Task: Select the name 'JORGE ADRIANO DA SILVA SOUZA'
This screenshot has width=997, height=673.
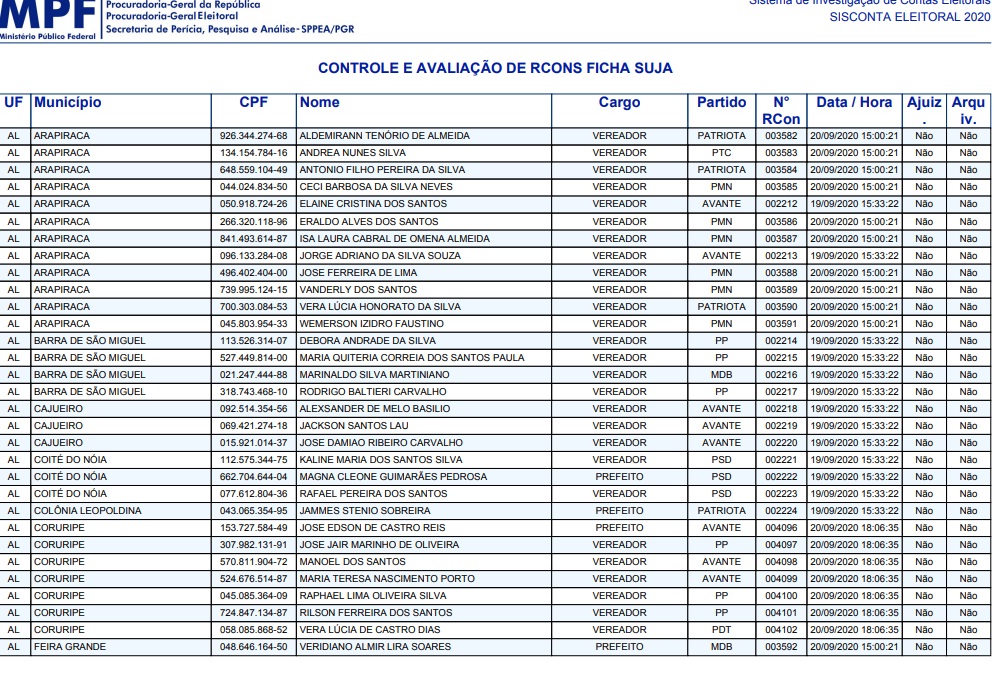Action: point(380,256)
